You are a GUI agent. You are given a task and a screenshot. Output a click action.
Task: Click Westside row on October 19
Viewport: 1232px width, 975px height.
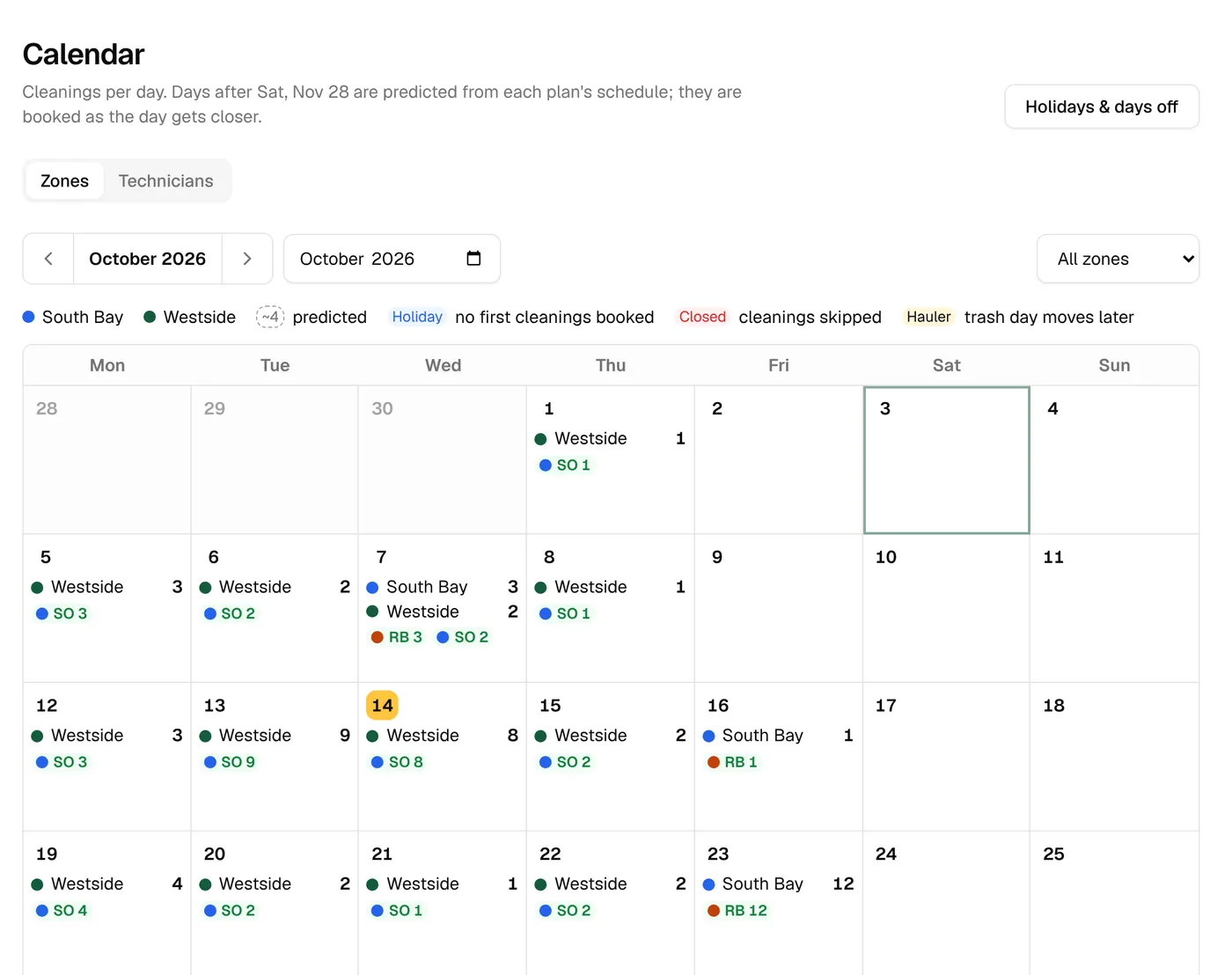106,884
